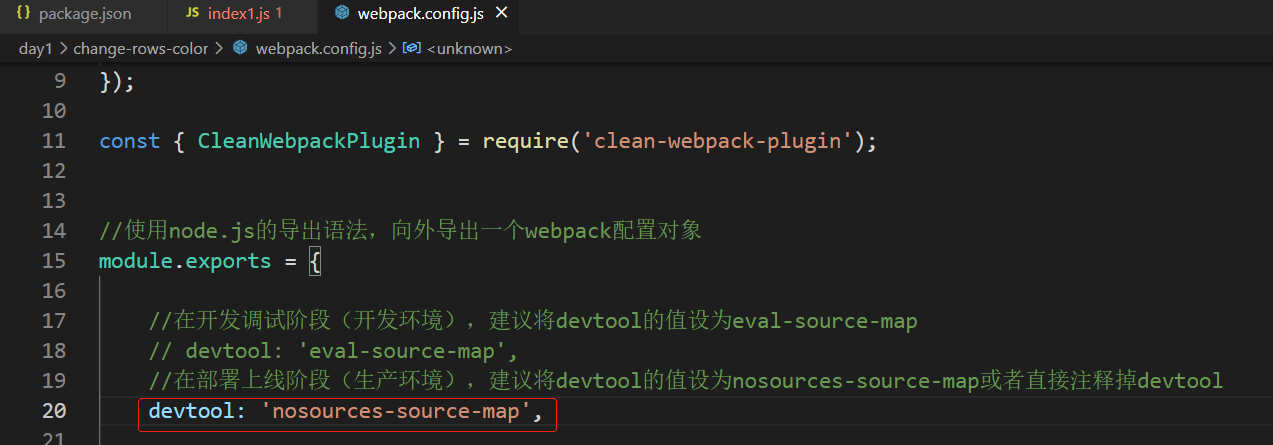The width and height of the screenshot is (1273, 445).
Task: Click the webpack cube icon on active tab
Action: [x=343, y=14]
